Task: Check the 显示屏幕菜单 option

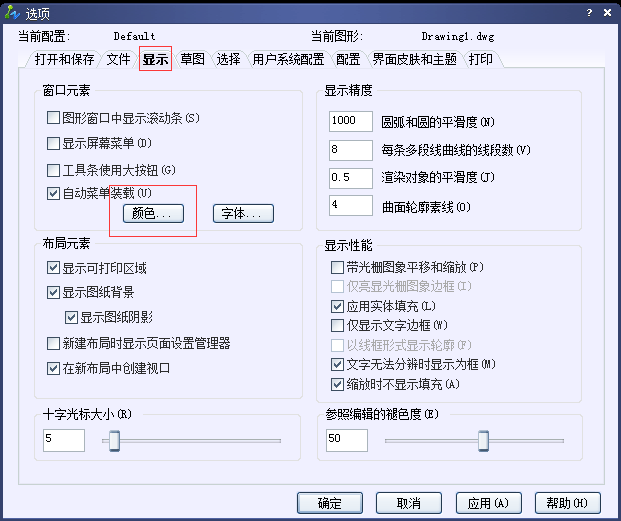Action: click(x=54, y=143)
